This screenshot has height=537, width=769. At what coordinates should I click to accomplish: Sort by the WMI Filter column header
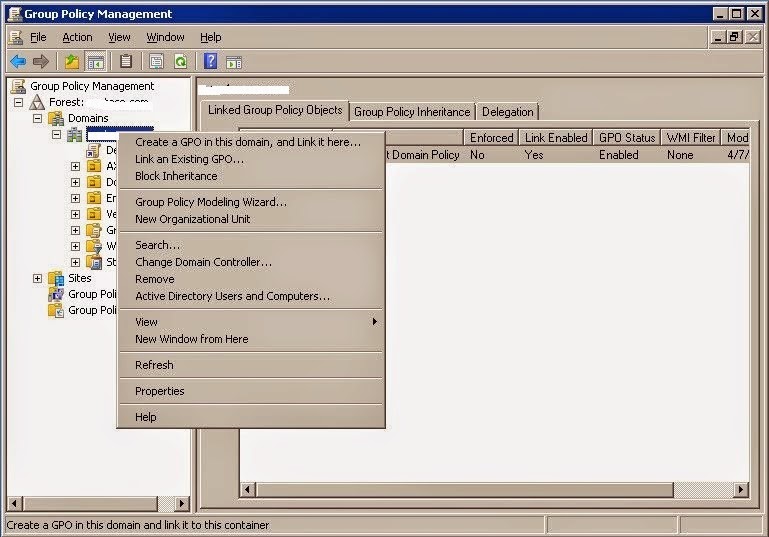click(691, 138)
